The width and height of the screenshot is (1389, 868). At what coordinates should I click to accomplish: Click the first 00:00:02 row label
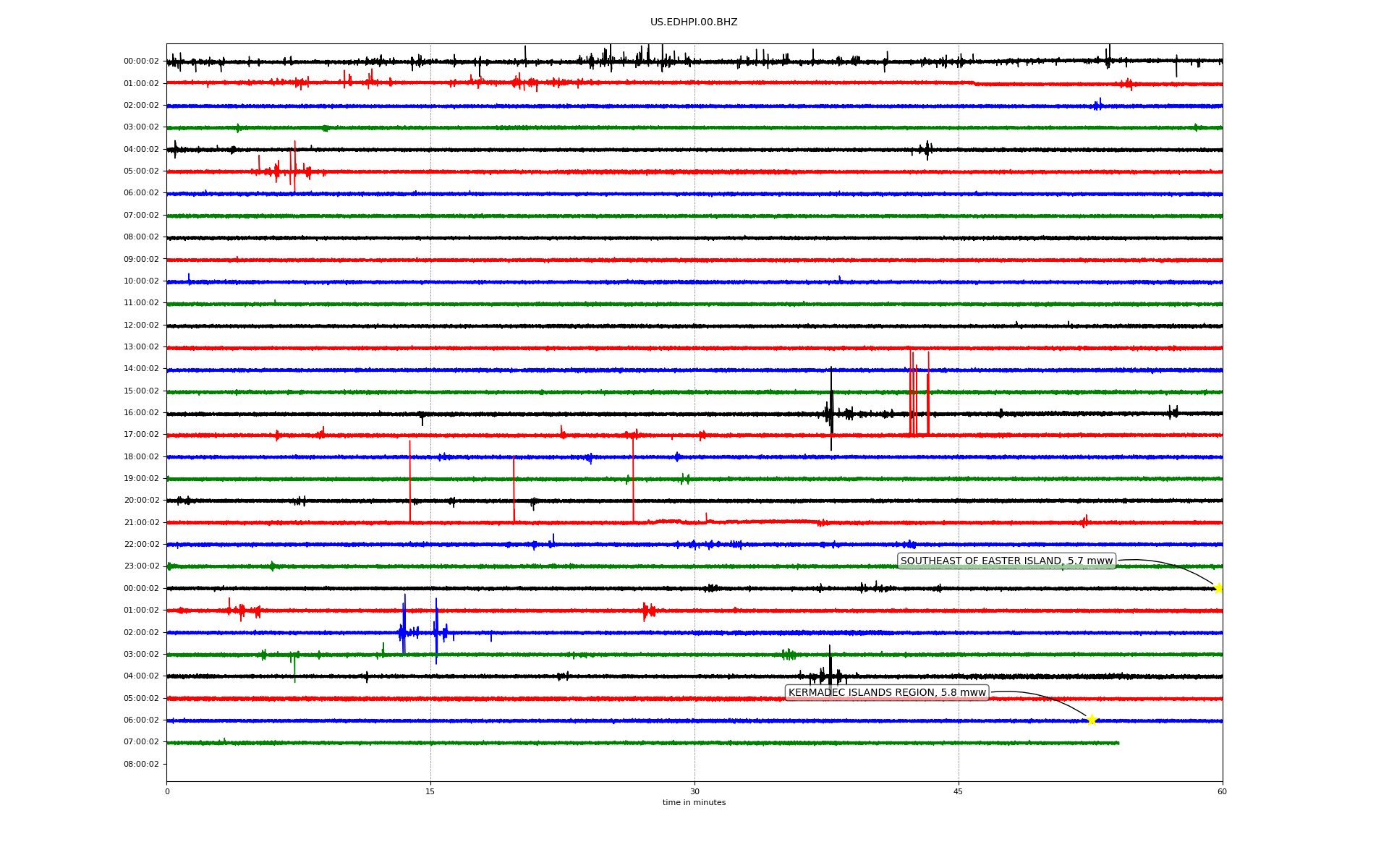coord(141,61)
